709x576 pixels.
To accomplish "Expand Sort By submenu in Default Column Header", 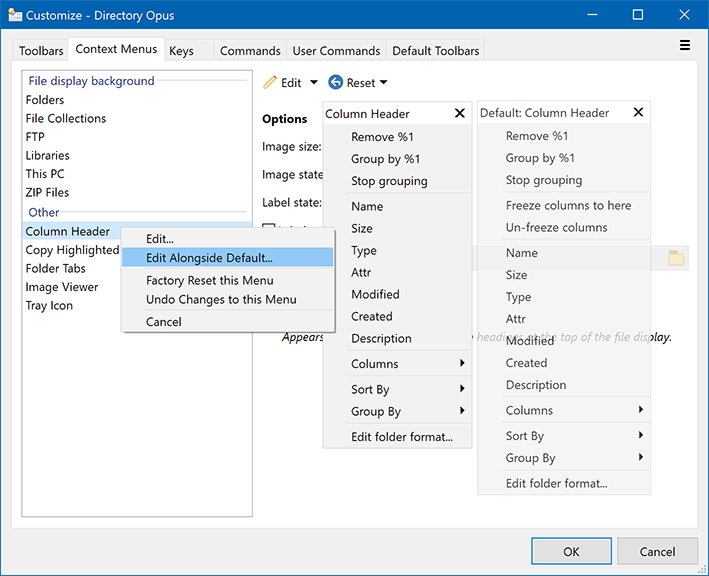I will click(640, 435).
